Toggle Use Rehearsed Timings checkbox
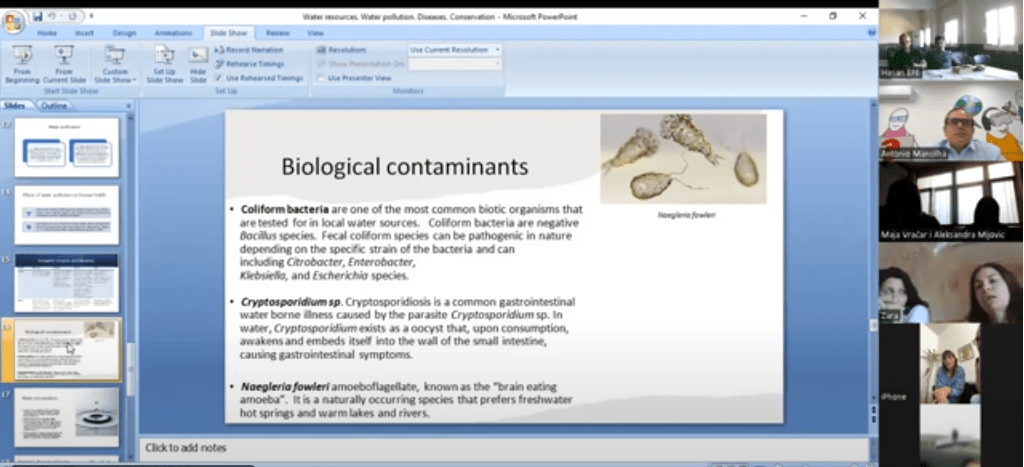 [220, 77]
